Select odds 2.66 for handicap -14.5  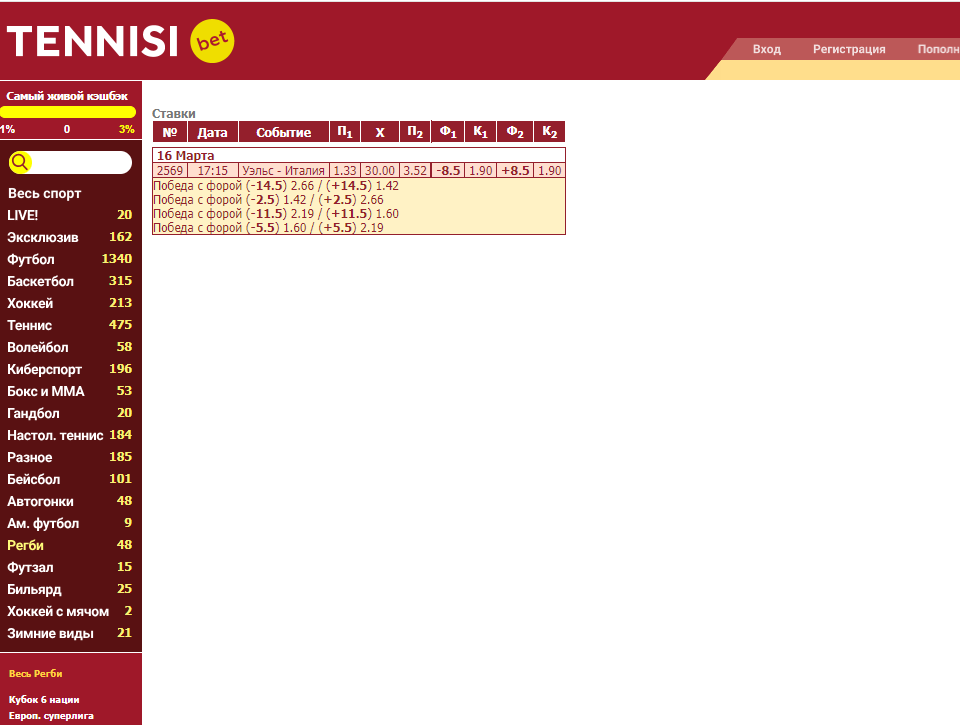(302, 186)
